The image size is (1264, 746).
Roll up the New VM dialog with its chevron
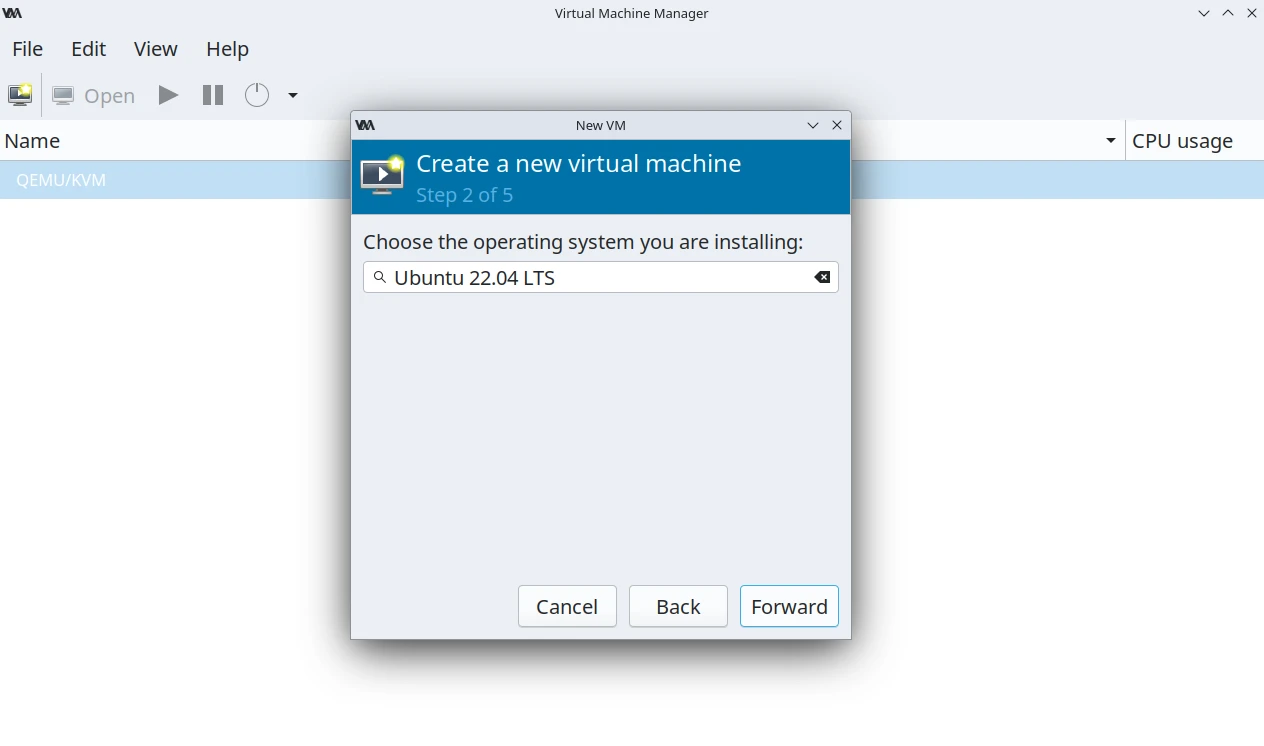[813, 125]
